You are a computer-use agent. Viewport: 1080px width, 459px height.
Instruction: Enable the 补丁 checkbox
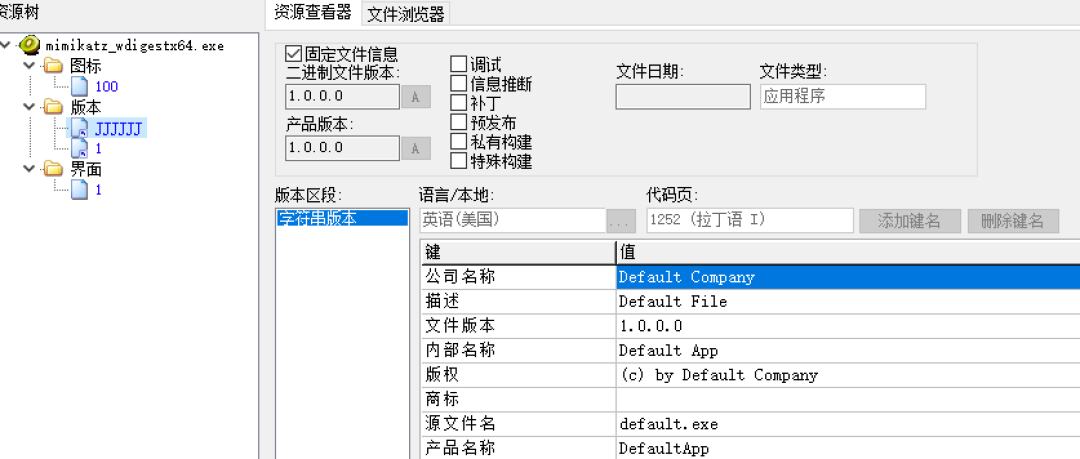[458, 103]
